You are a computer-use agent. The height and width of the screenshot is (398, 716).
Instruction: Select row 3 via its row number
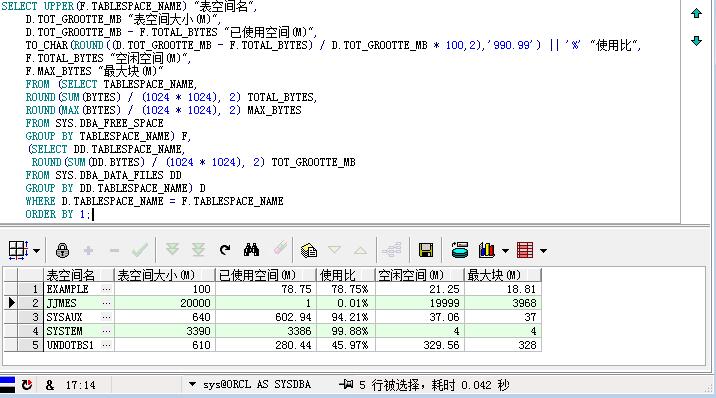click(31, 317)
